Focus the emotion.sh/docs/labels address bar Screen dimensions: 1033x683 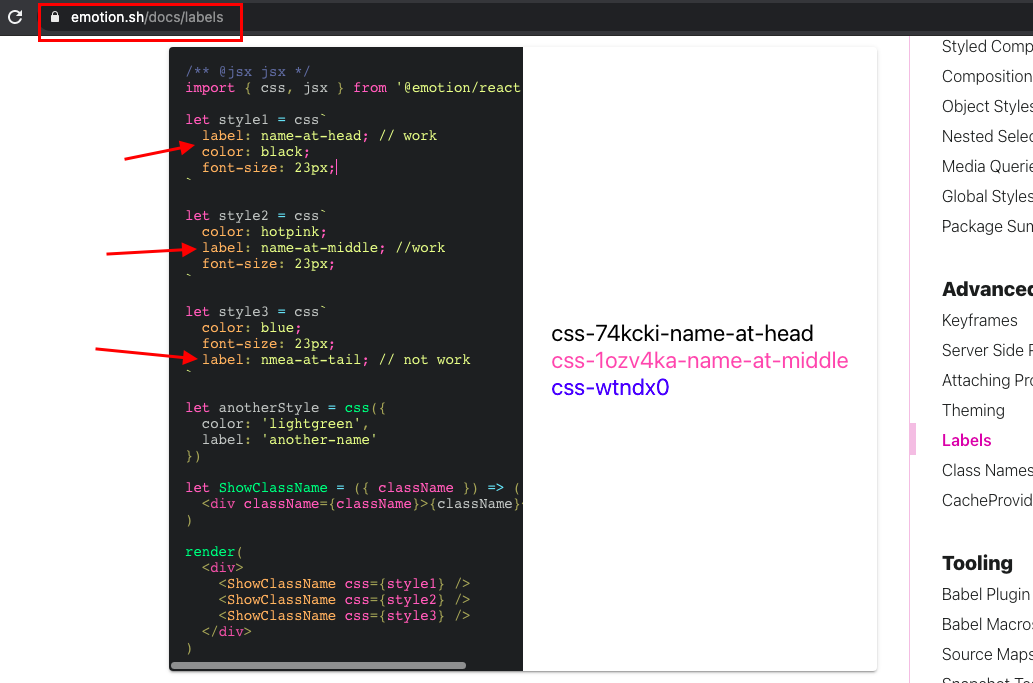click(147, 17)
